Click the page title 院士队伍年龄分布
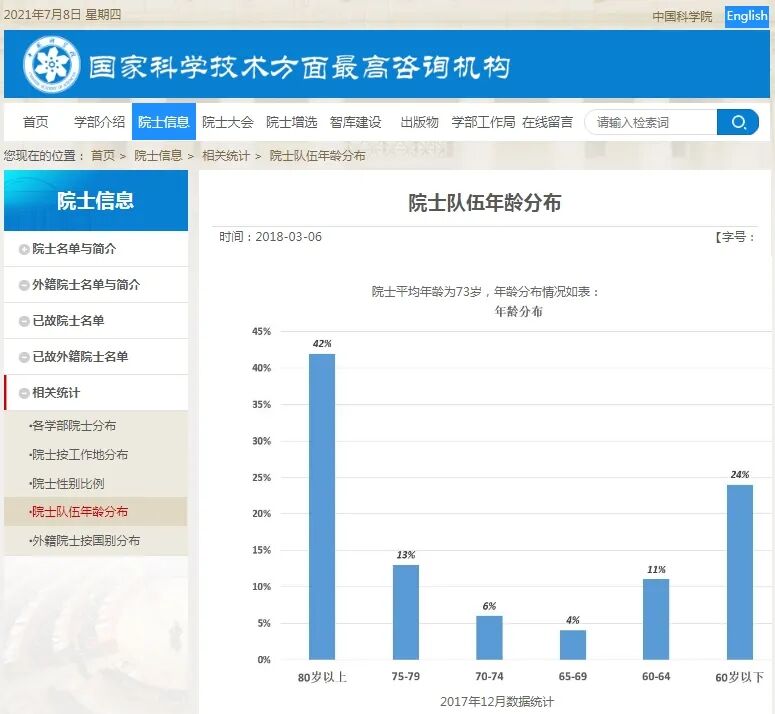Viewport: 775px width, 714px height. click(484, 203)
